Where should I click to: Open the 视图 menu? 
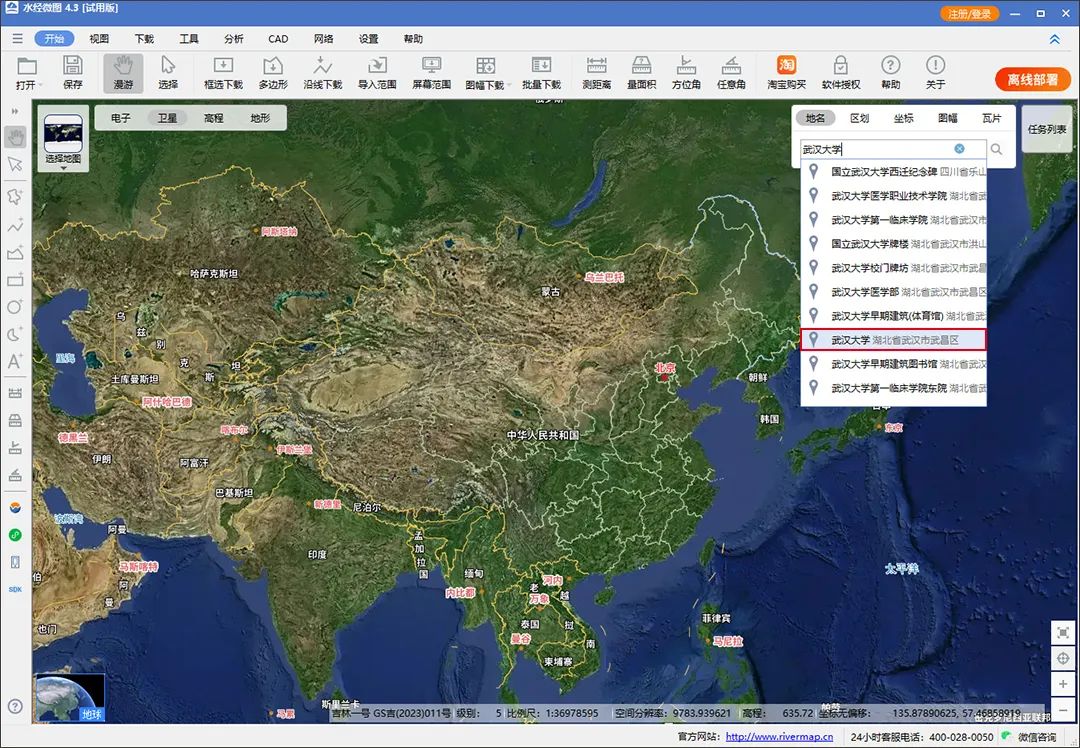[99, 39]
